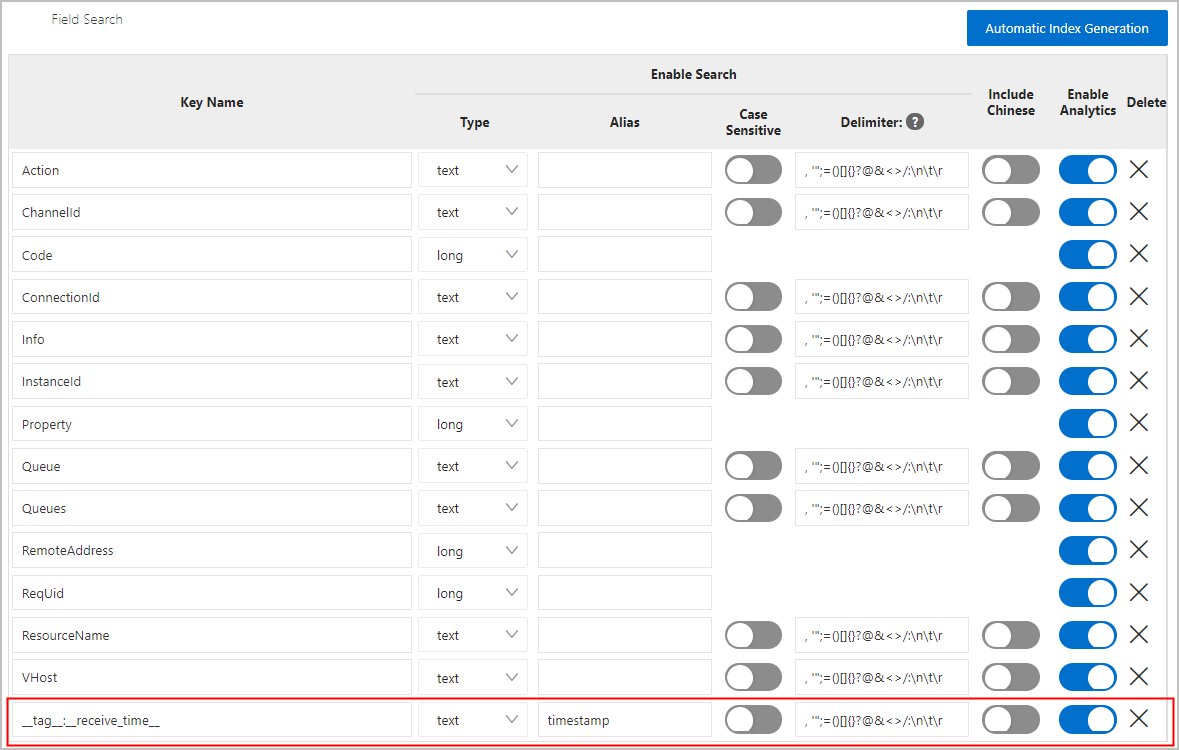The height and width of the screenshot is (750, 1179).
Task: Delete the Queue field row
Action: pos(1138,466)
